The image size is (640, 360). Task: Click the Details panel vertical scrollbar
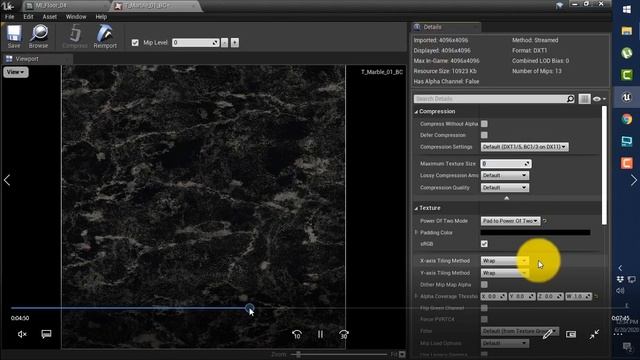604,165
